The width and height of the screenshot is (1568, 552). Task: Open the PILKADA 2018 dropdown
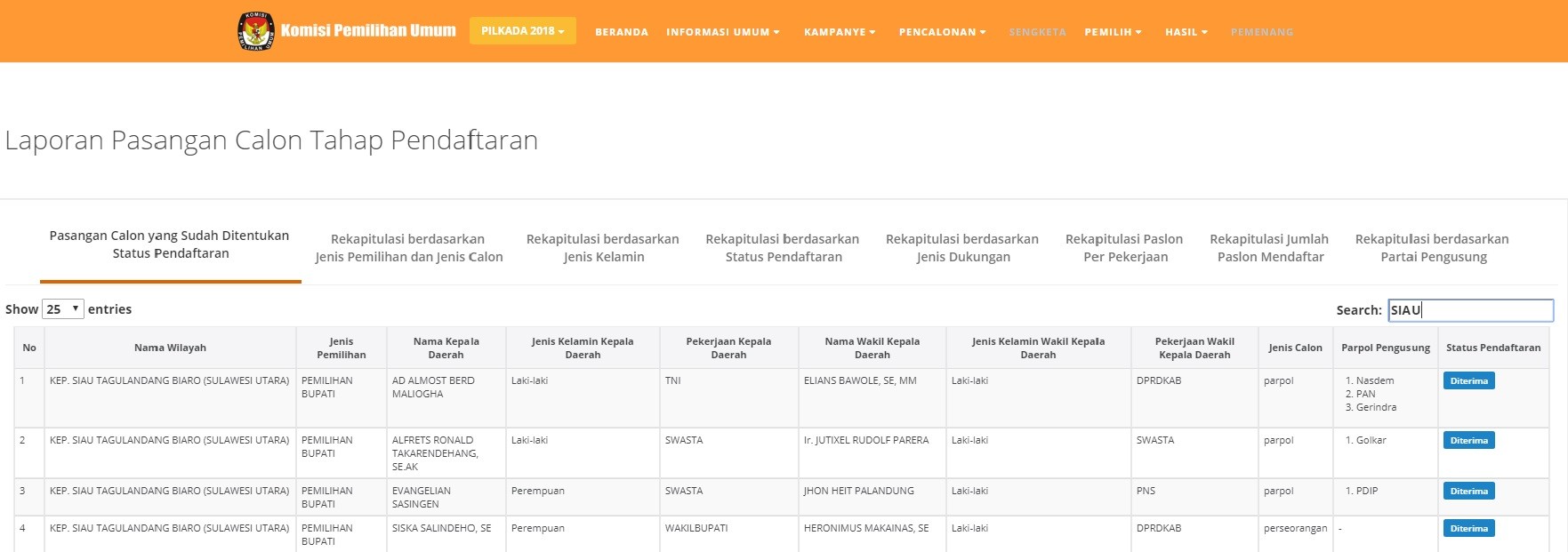point(522,31)
